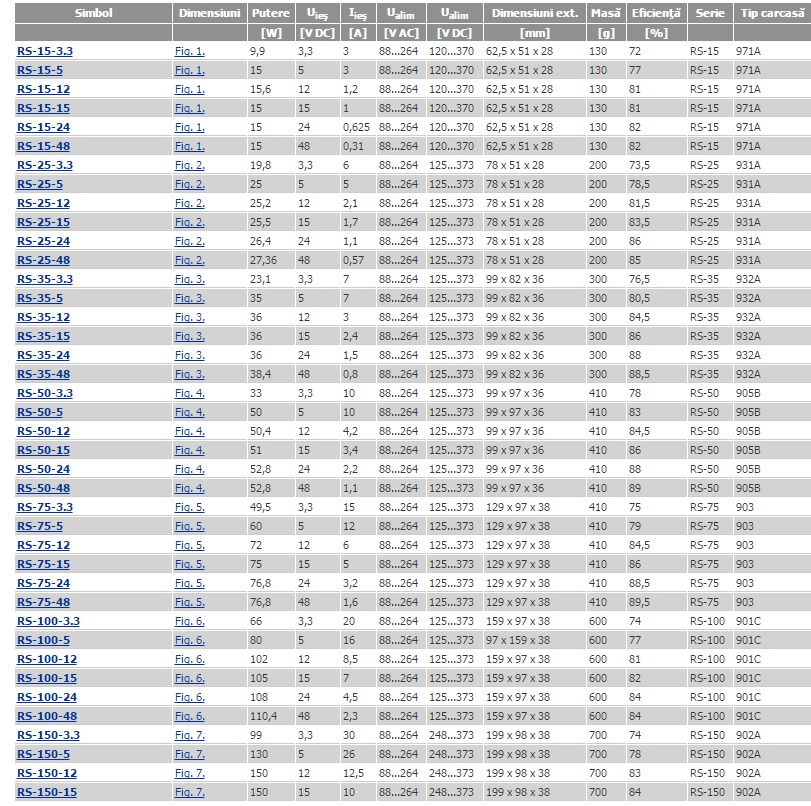
Task: Open the RS-75-12 product link
Action: click(x=43, y=545)
